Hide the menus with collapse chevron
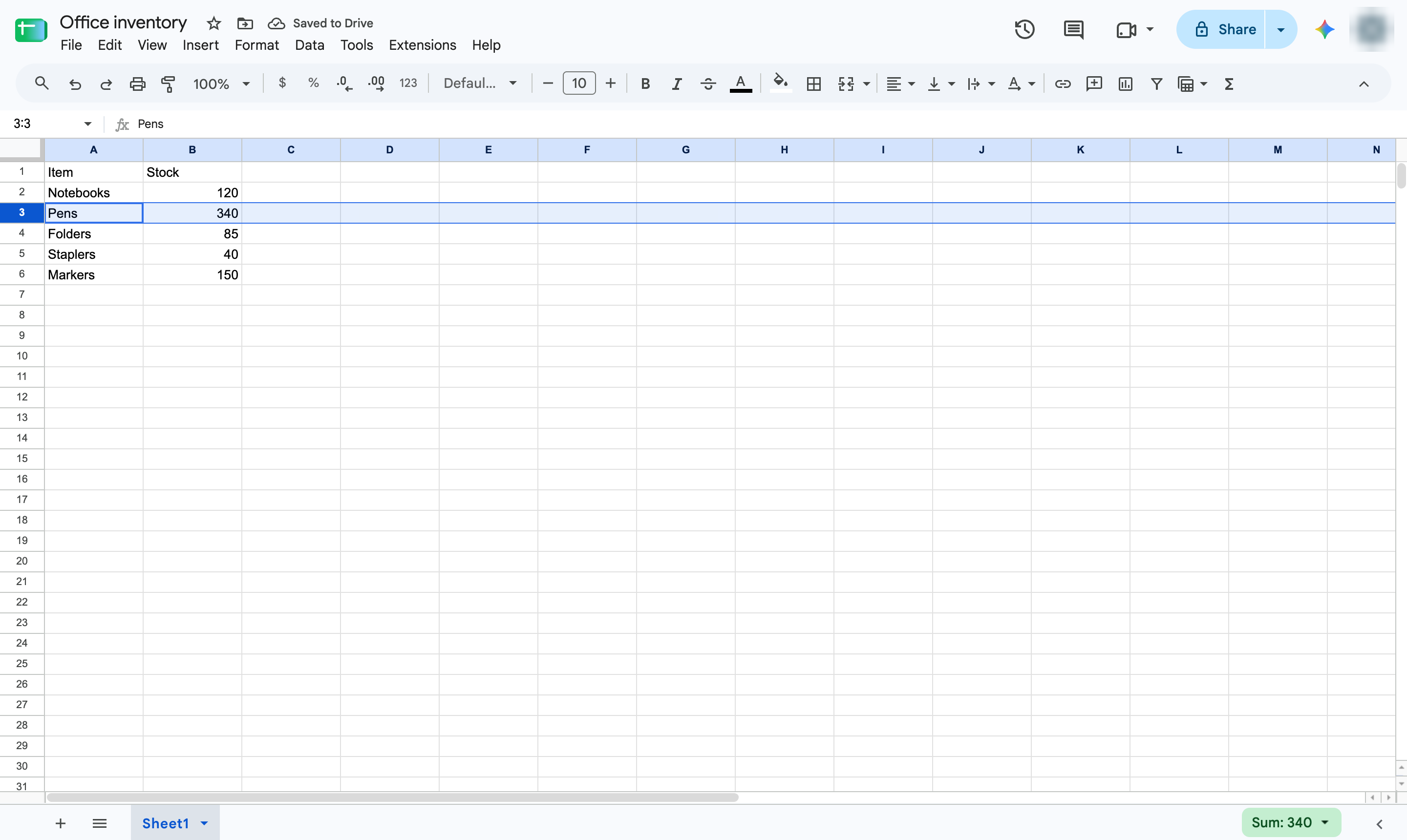The width and height of the screenshot is (1407, 840). pyautogui.click(x=1364, y=84)
